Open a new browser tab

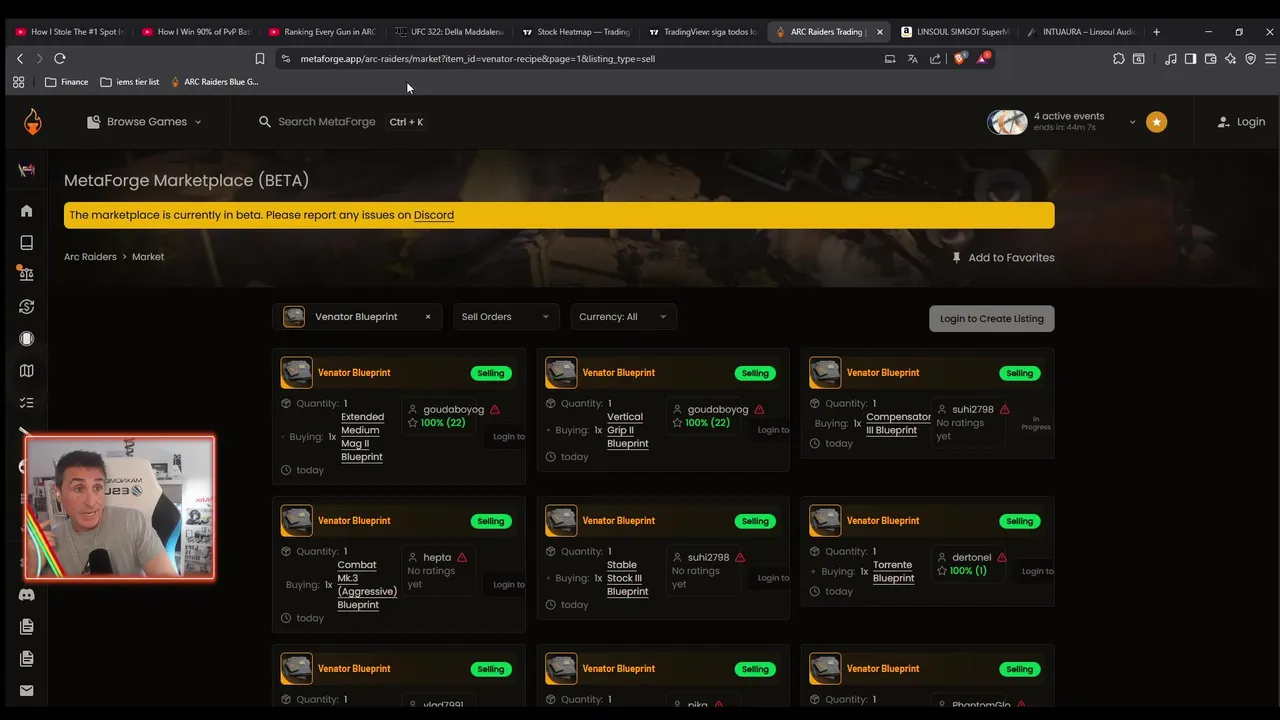1156,32
